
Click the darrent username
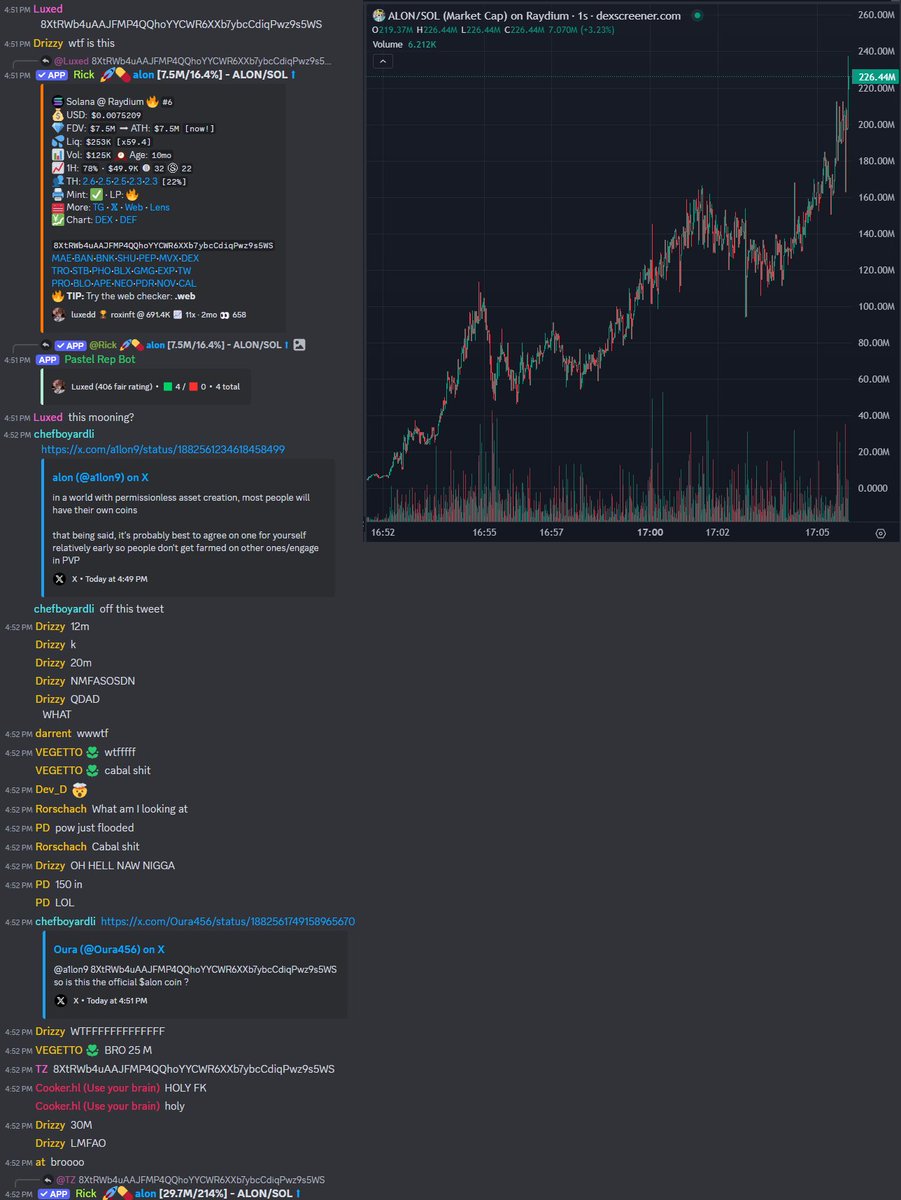click(53, 733)
